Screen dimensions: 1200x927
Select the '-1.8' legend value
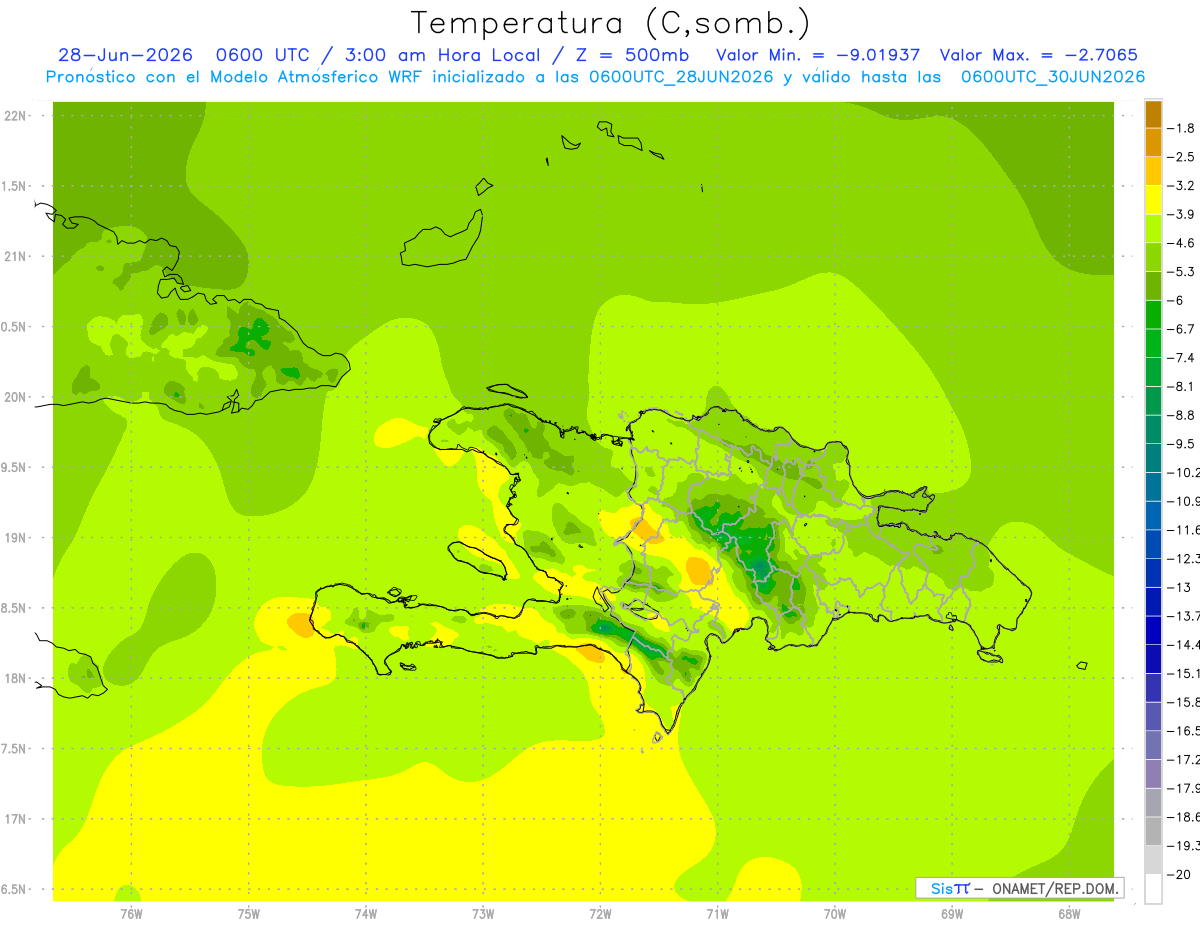point(1182,128)
